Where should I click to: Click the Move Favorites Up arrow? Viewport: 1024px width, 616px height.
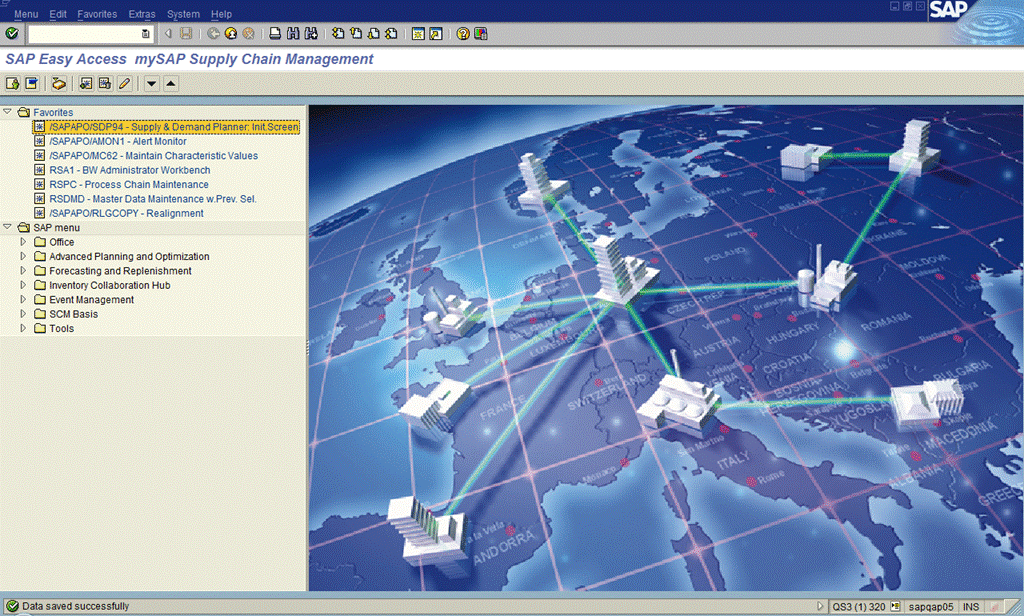pyautogui.click(x=170, y=84)
